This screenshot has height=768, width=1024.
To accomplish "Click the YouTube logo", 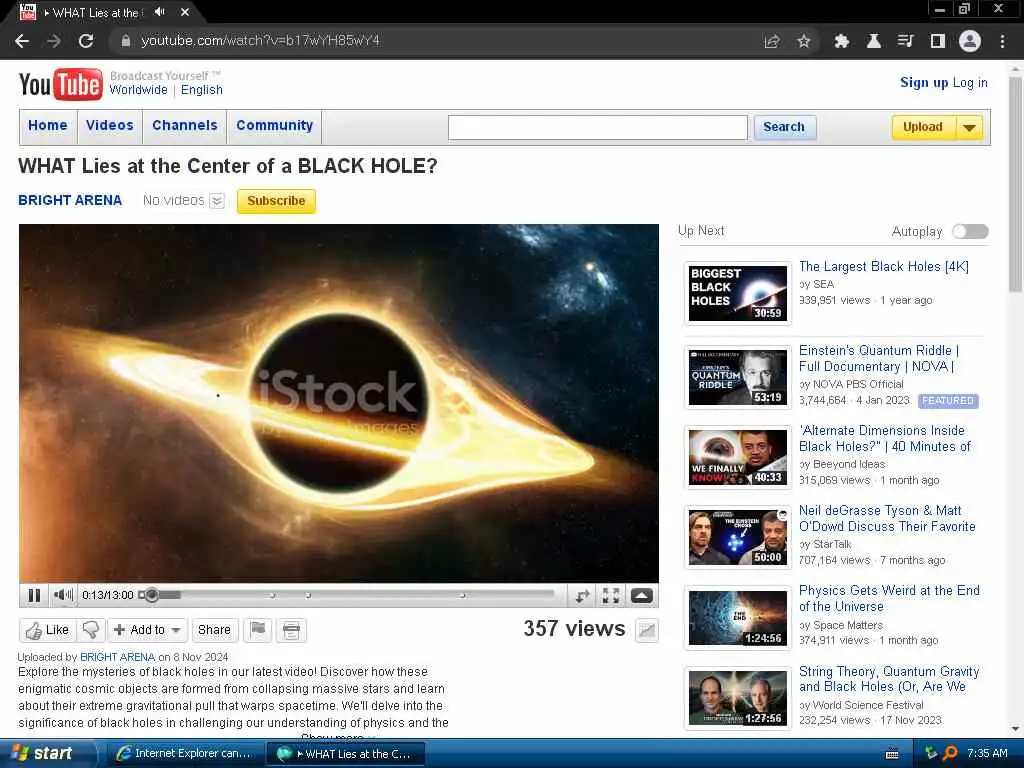I will pyautogui.click(x=61, y=84).
